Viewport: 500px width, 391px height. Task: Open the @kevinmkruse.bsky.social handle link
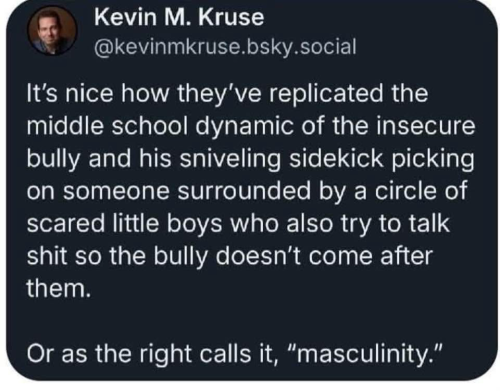point(225,47)
